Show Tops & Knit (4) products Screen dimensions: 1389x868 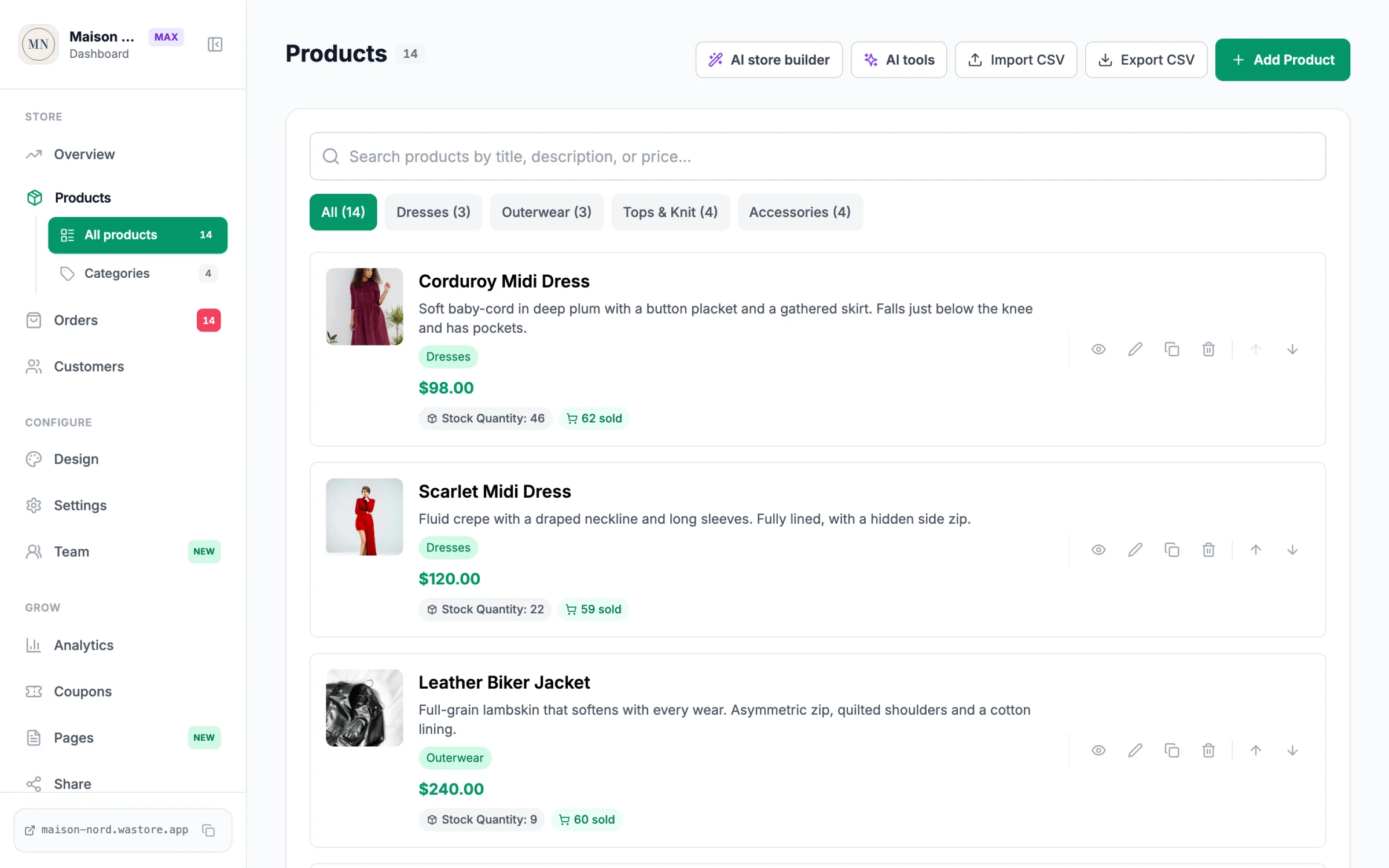pos(670,212)
